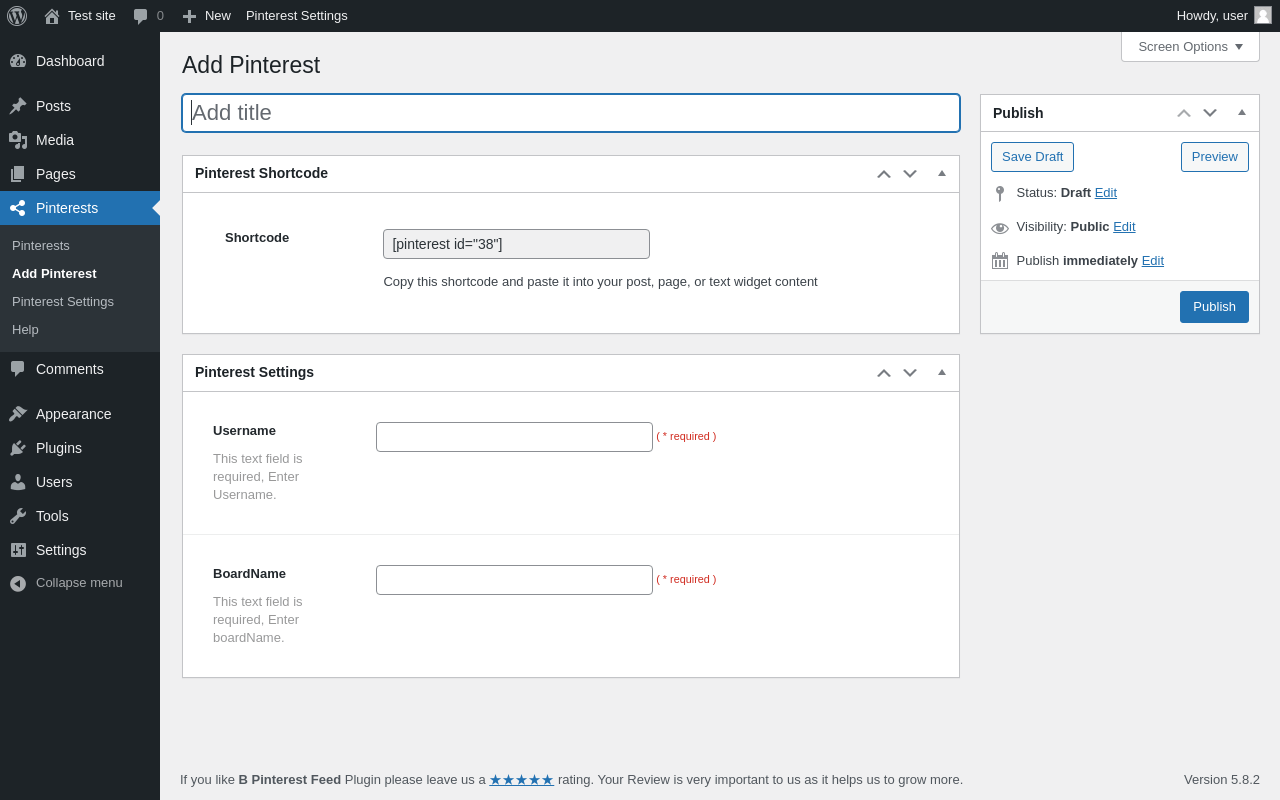This screenshot has width=1280, height=800.
Task: Click the plus New icon
Action: pyautogui.click(x=189, y=16)
